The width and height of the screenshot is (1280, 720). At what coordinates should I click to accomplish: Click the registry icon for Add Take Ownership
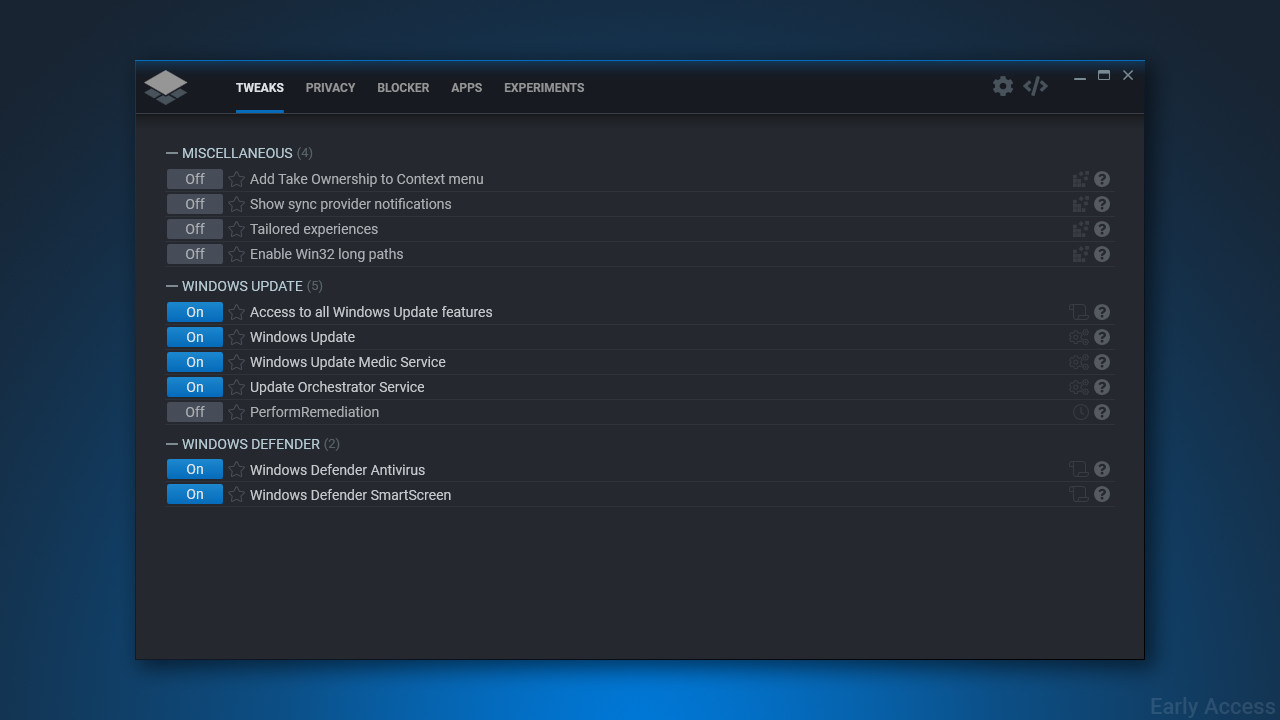[1080, 179]
